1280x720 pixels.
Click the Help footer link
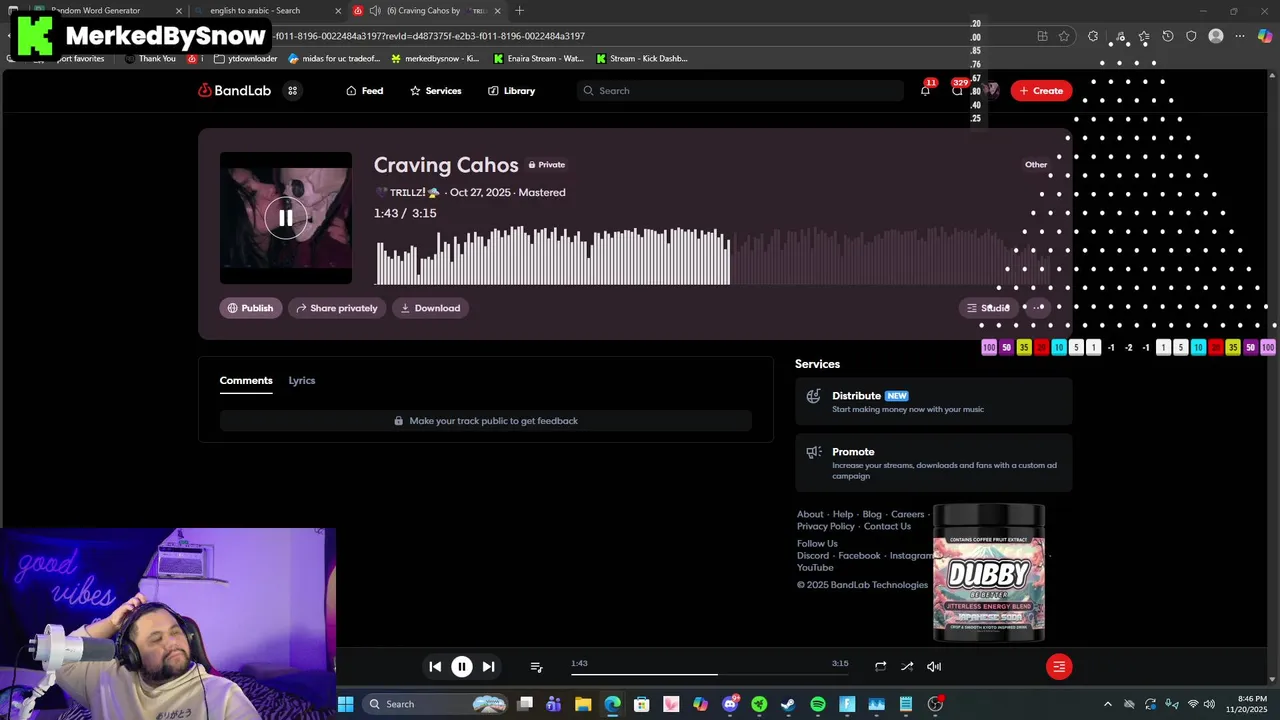pyautogui.click(x=843, y=514)
